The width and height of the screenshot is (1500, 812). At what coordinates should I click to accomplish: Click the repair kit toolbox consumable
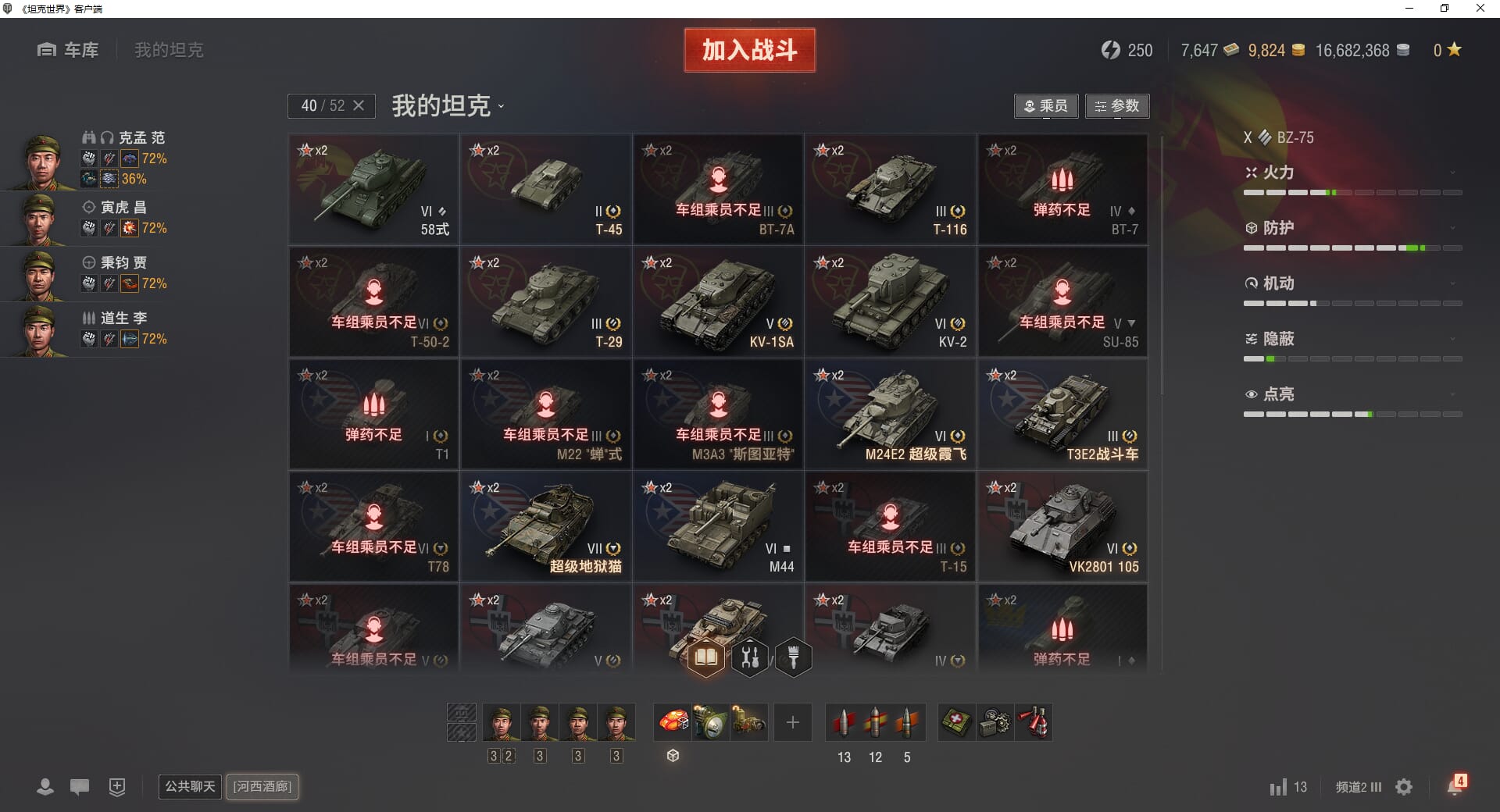pos(995,722)
